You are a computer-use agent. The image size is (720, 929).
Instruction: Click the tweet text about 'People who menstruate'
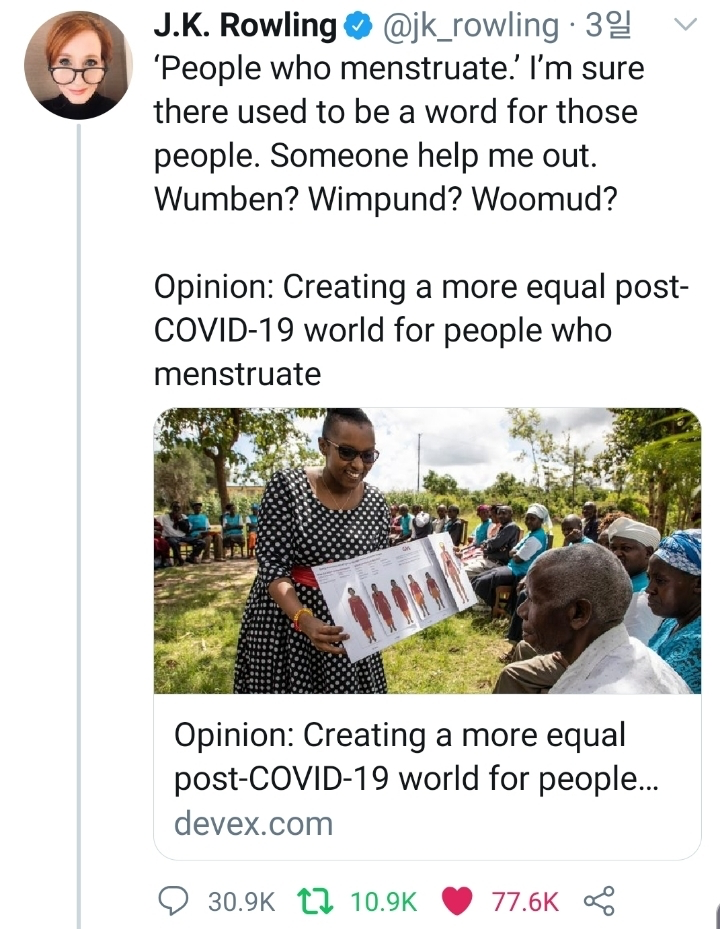[x=399, y=133]
